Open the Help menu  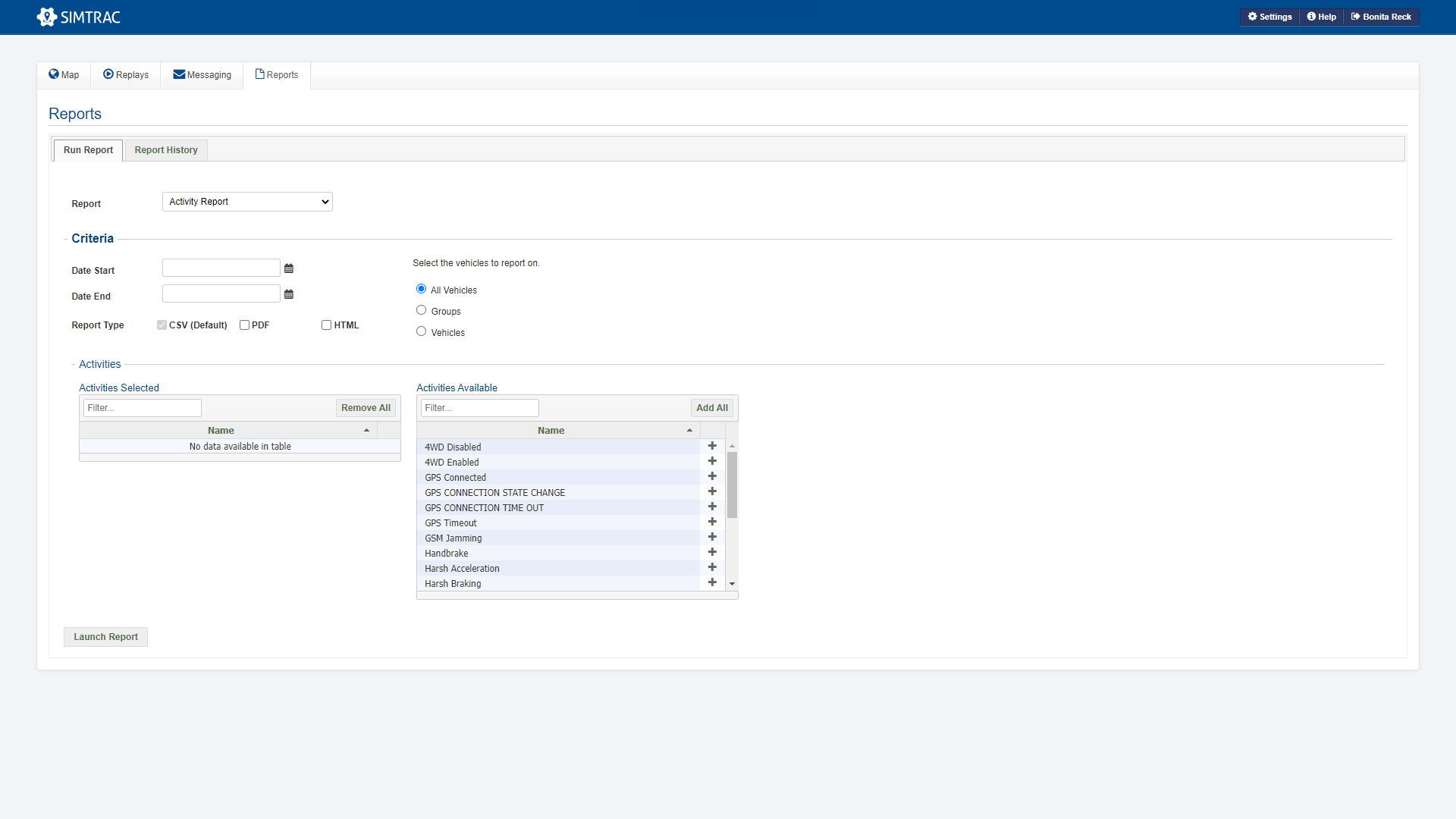click(x=1322, y=17)
